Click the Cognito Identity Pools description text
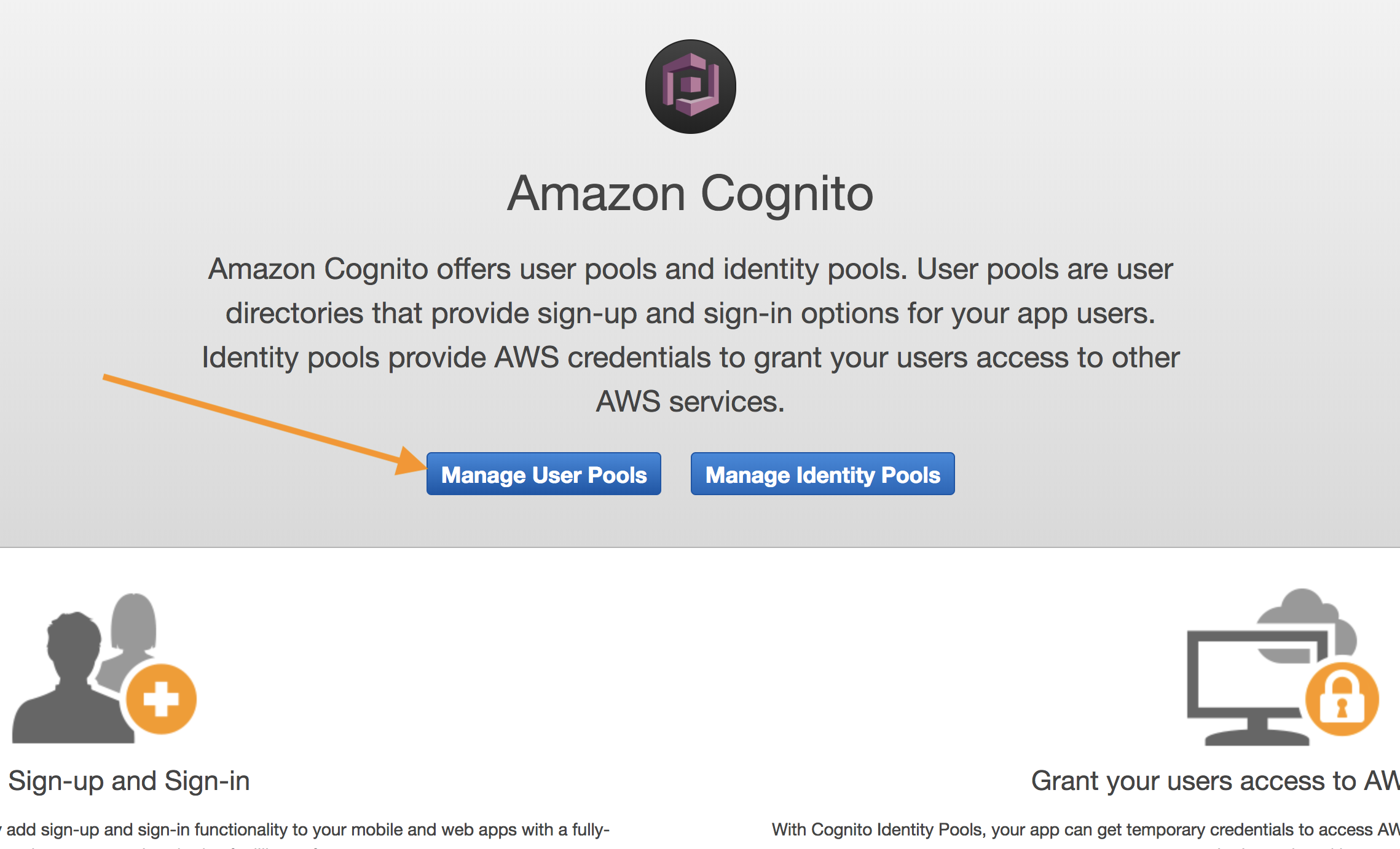The height and width of the screenshot is (849, 1400). pyautogui.click(x=1085, y=830)
